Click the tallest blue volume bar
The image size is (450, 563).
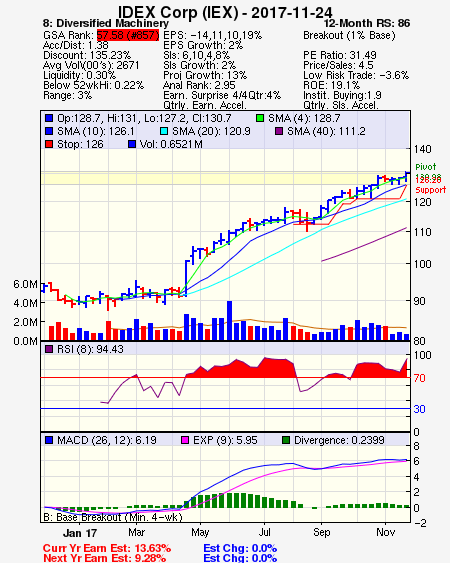point(229,320)
